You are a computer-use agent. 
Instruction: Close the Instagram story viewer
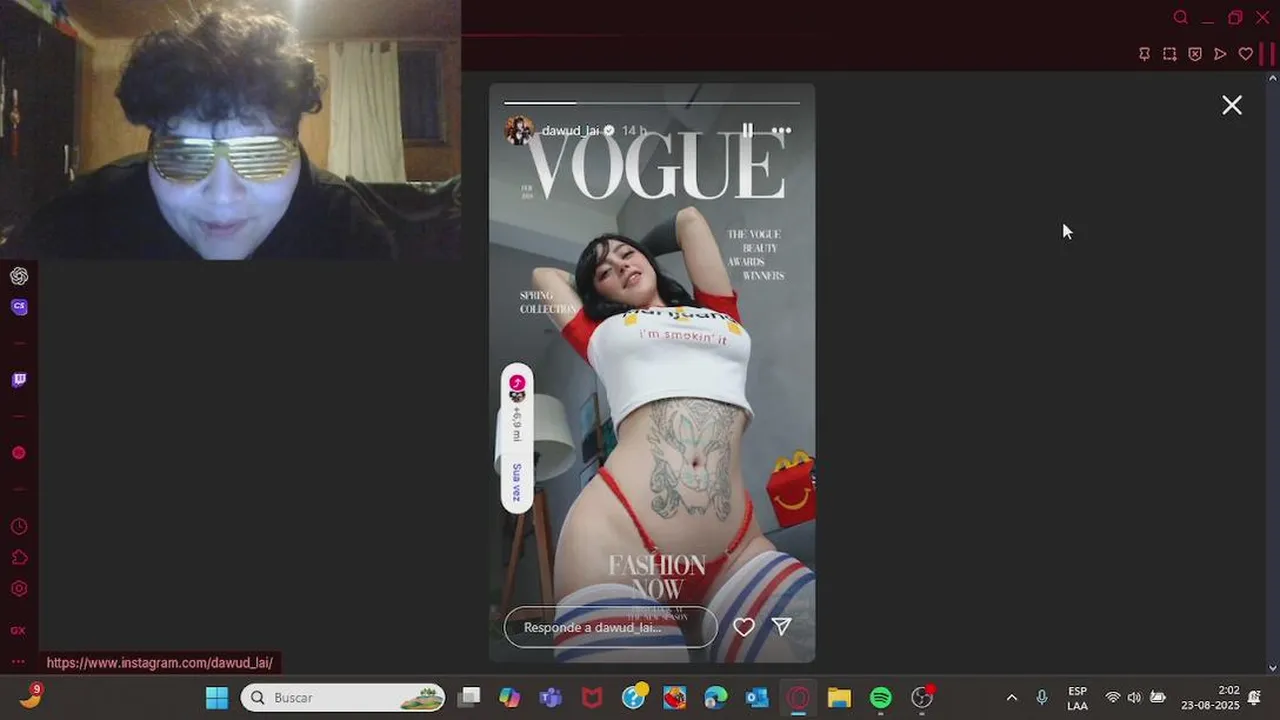(x=1232, y=105)
